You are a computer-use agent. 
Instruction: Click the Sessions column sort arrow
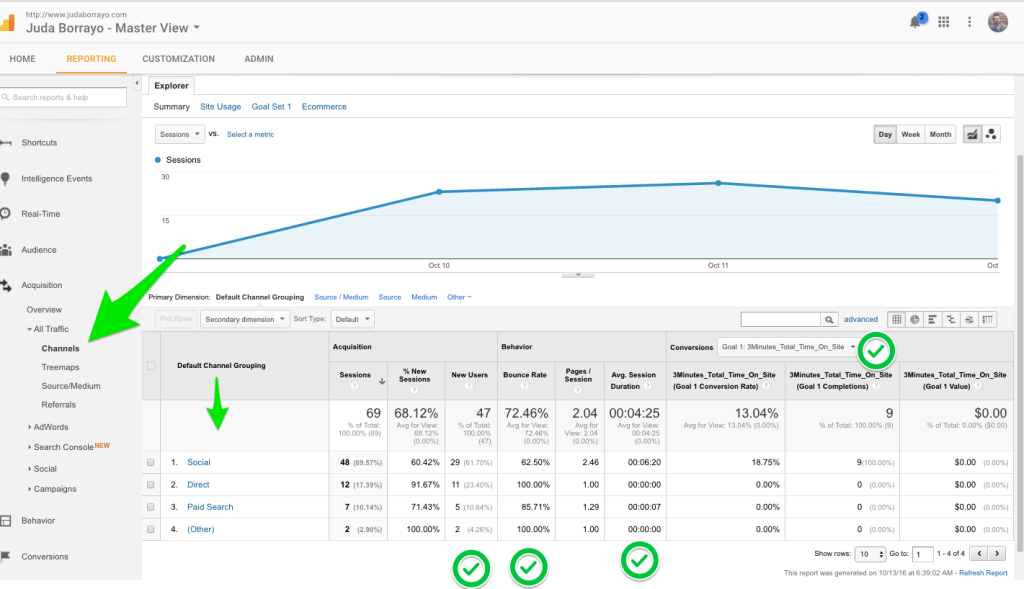[x=381, y=381]
